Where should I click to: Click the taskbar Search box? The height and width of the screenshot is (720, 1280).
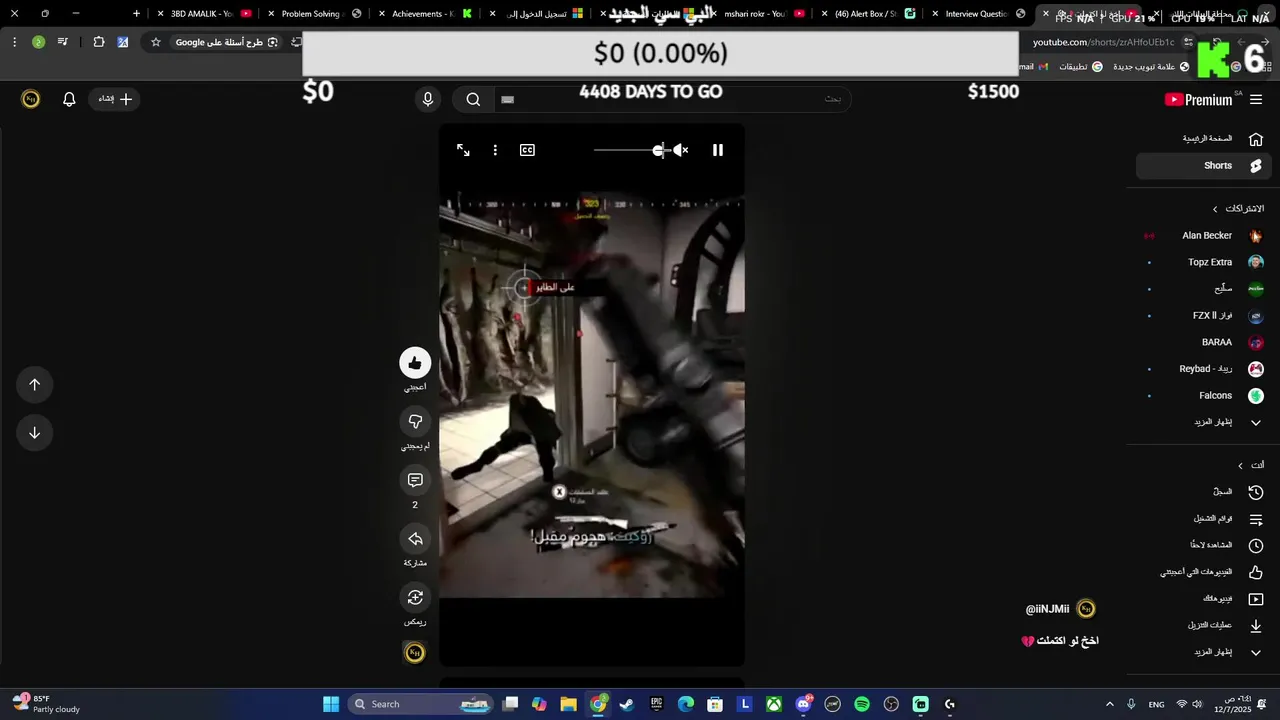tap(421, 704)
